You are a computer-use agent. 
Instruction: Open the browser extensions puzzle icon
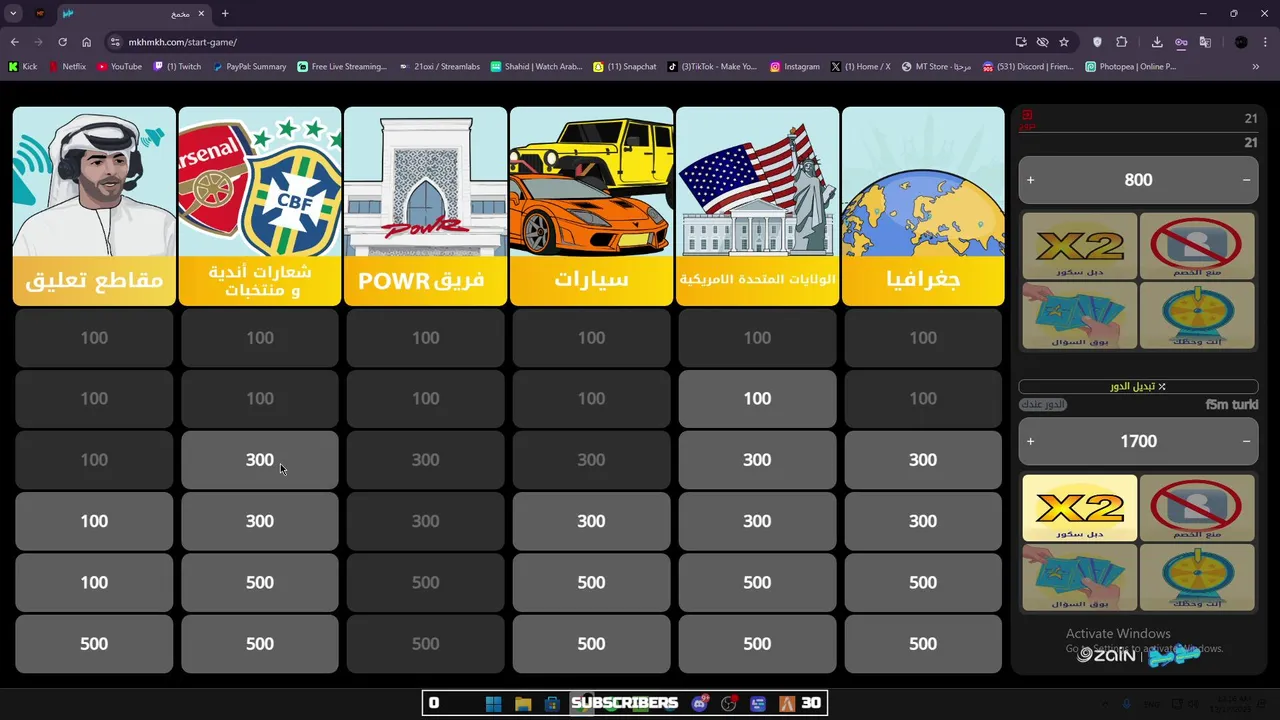pyautogui.click(x=1121, y=42)
